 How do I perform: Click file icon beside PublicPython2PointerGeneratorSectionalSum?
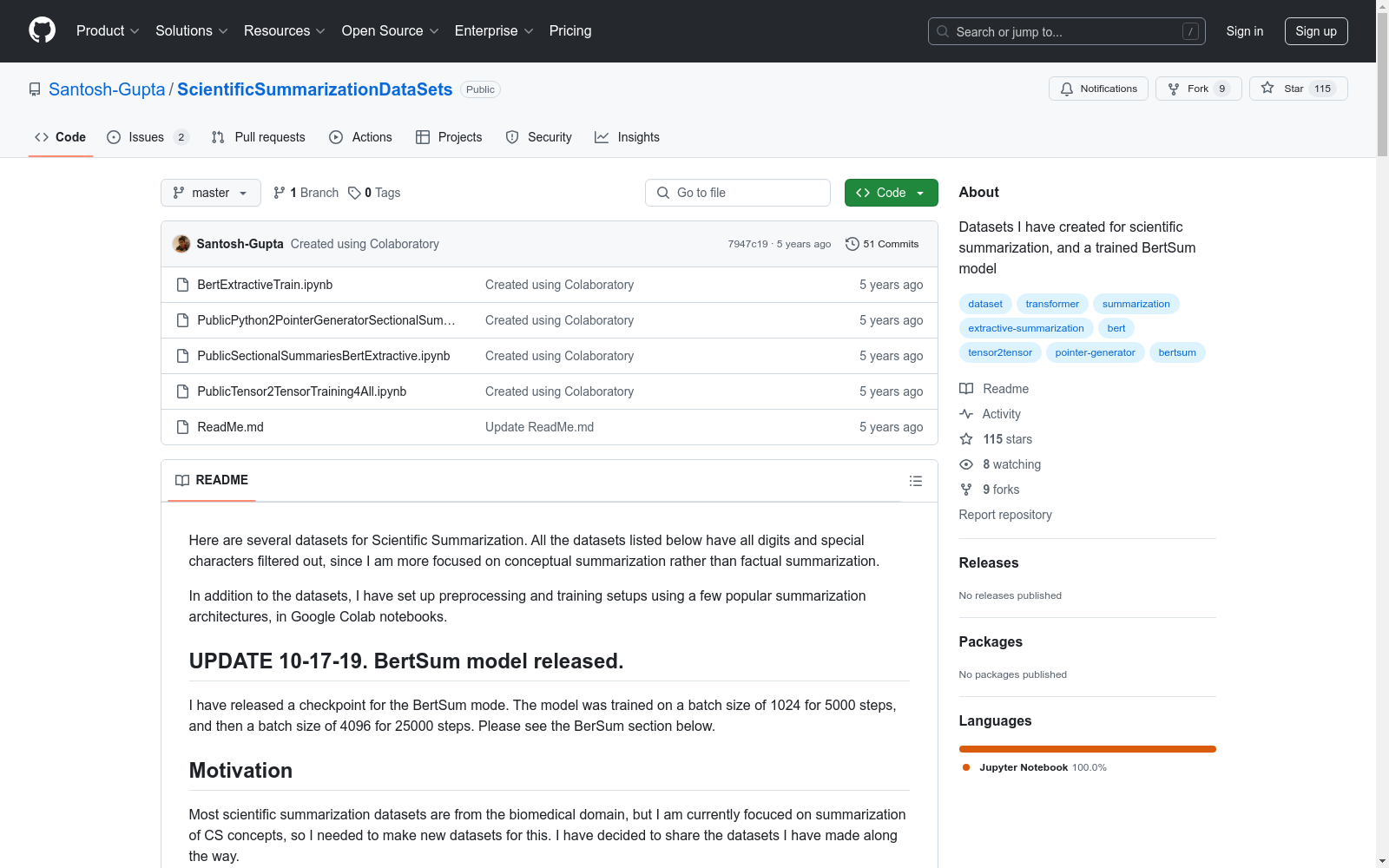pyautogui.click(x=182, y=320)
